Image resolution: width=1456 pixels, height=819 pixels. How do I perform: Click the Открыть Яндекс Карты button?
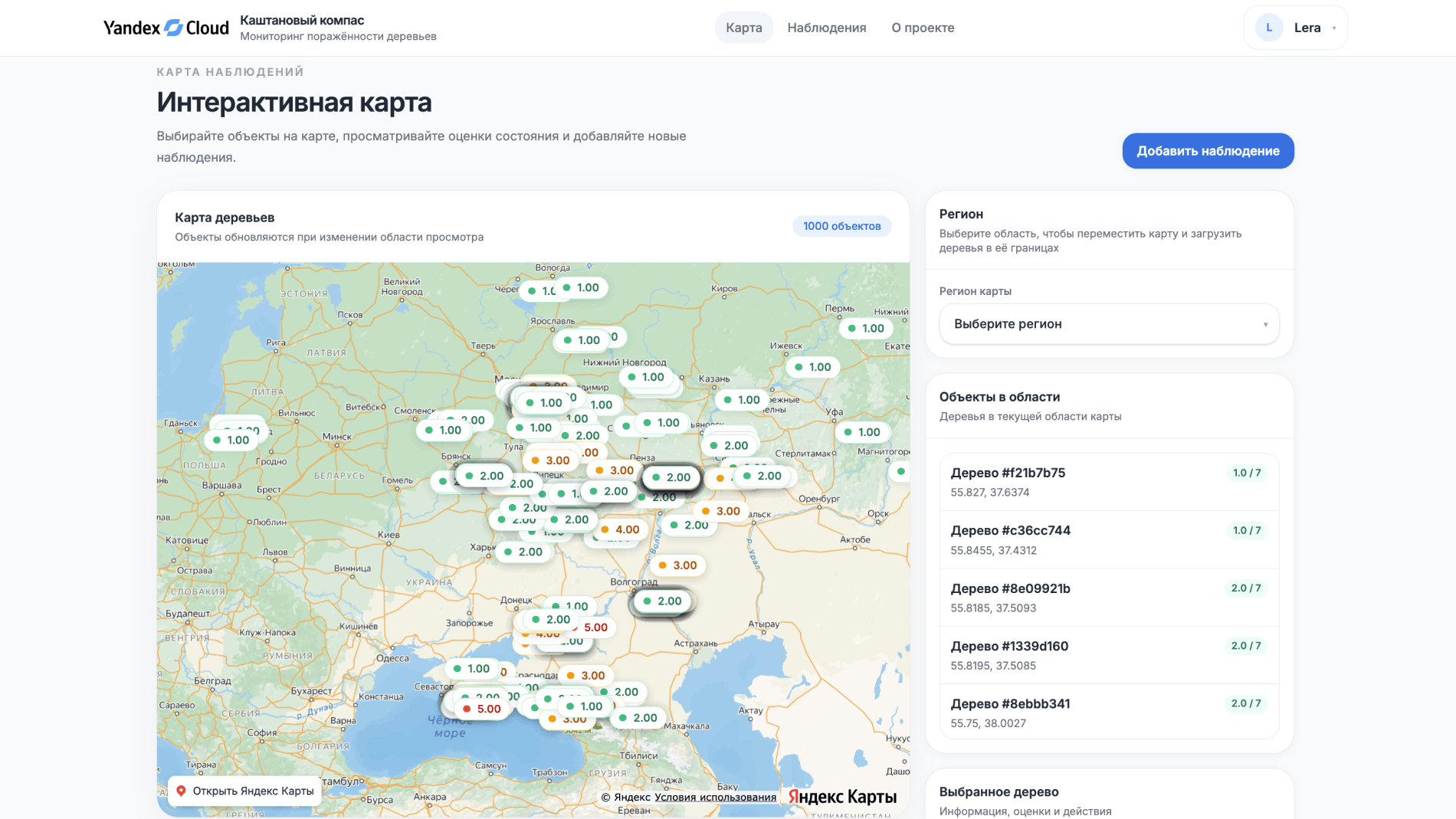pyautogui.click(x=244, y=791)
